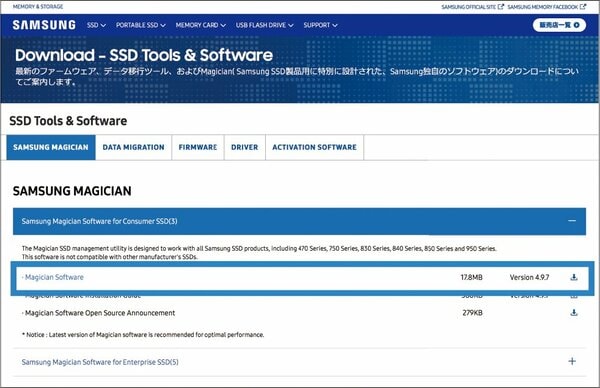Viewport: 600px width, 388px height.
Task: Click the dealer list button in the header
Action: pos(559,25)
